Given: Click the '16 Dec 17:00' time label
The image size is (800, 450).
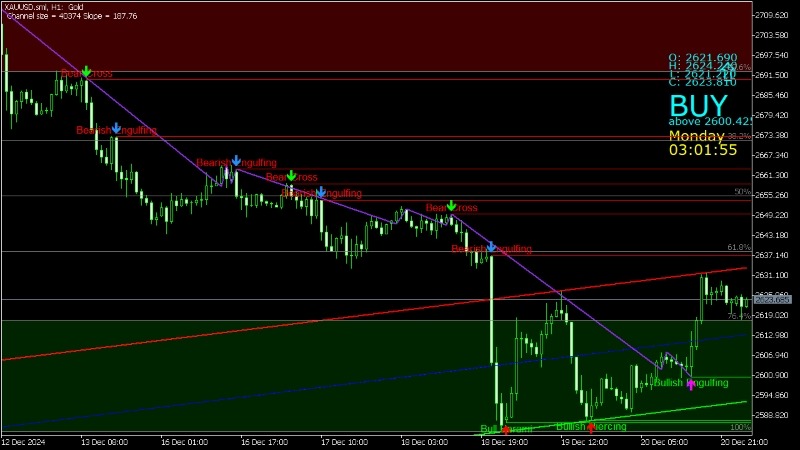Looking at the screenshot, I should pos(264,442).
